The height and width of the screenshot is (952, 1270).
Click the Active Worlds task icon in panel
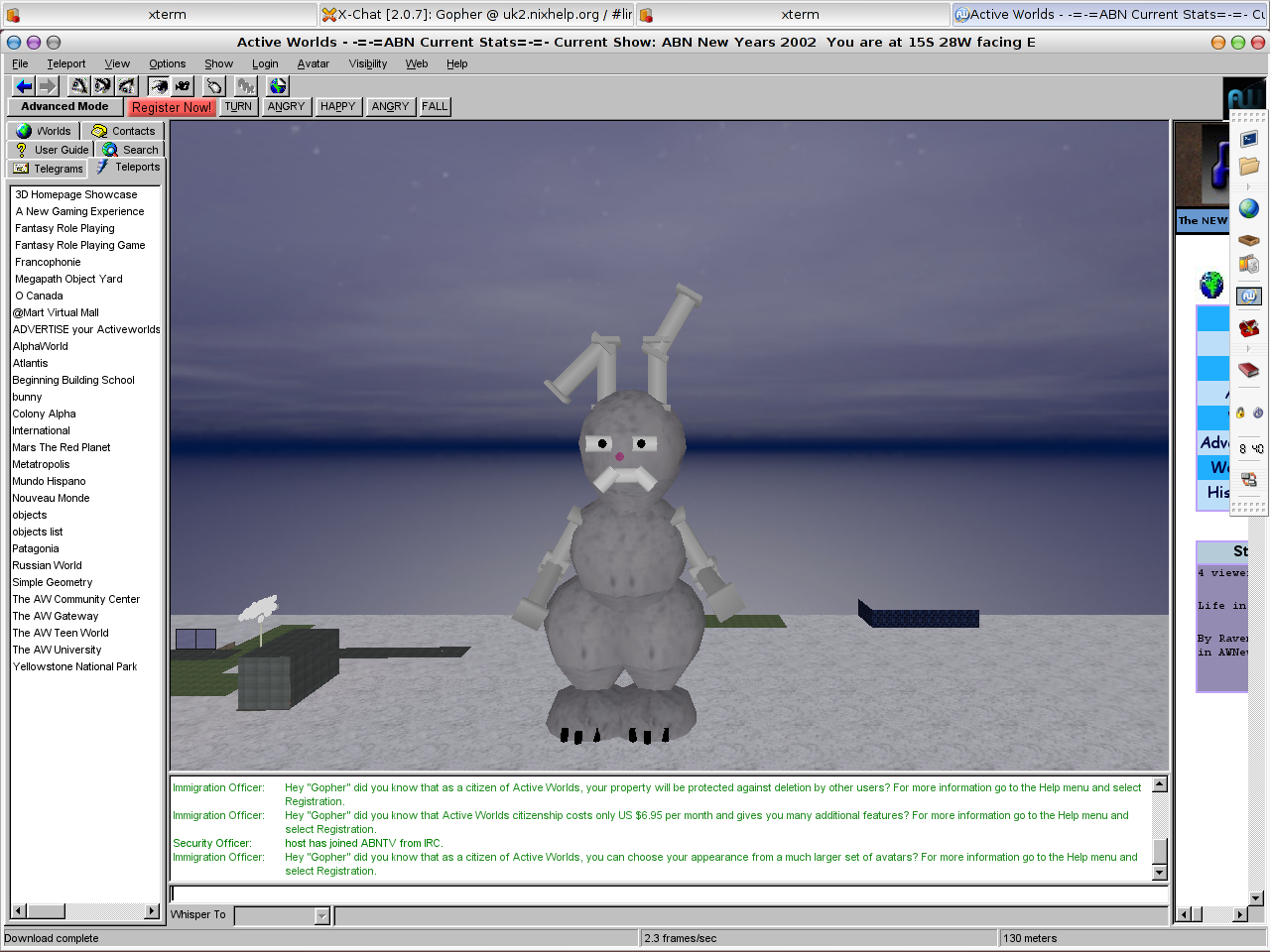(x=1249, y=296)
